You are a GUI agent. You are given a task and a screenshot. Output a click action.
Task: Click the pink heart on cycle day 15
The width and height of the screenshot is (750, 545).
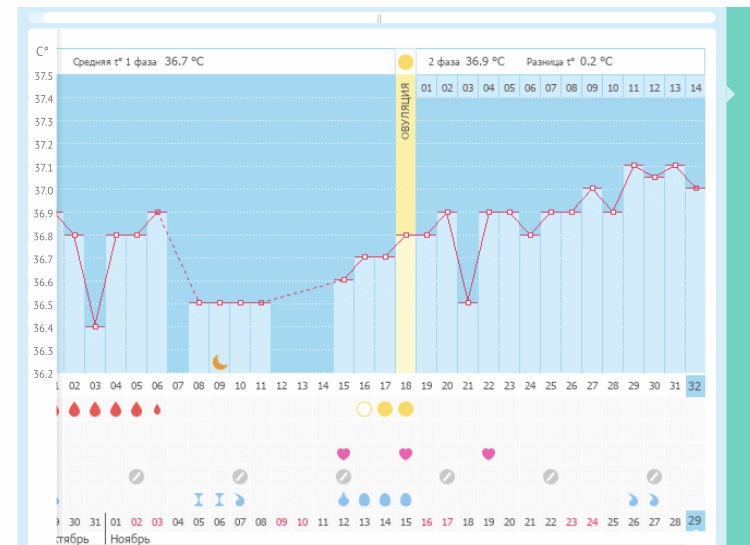(344, 454)
